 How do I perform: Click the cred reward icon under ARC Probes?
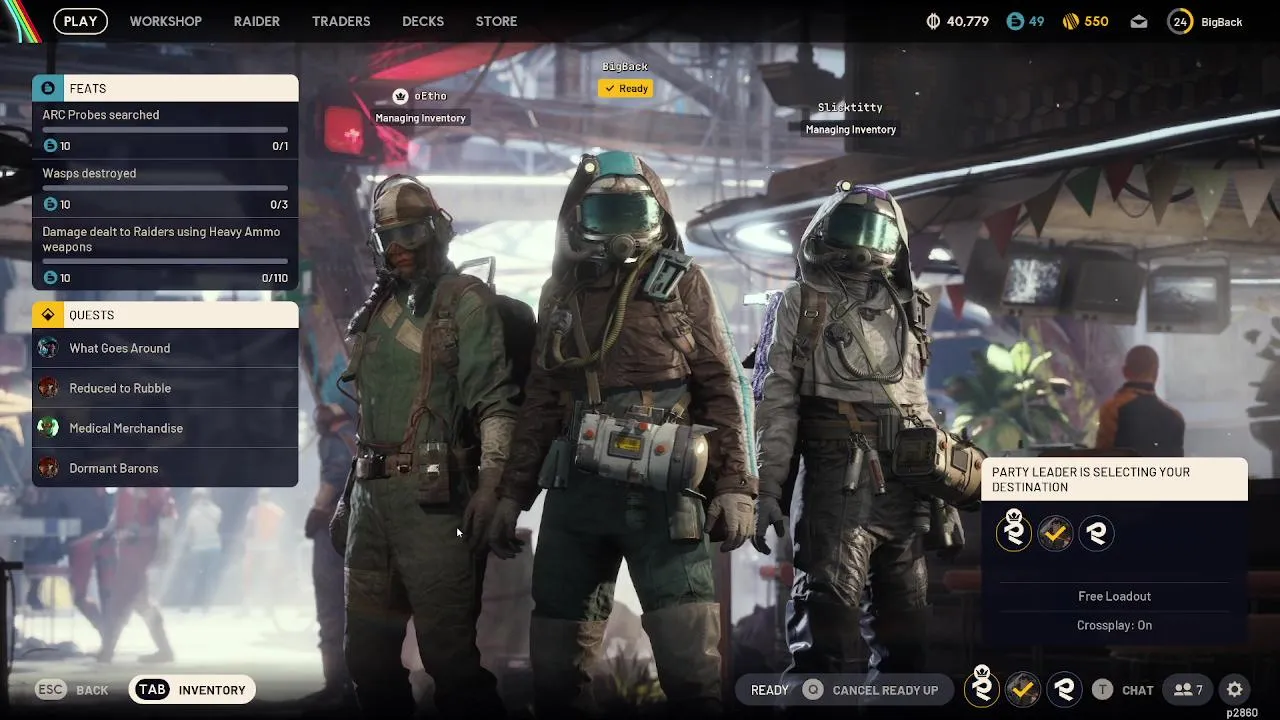point(50,146)
